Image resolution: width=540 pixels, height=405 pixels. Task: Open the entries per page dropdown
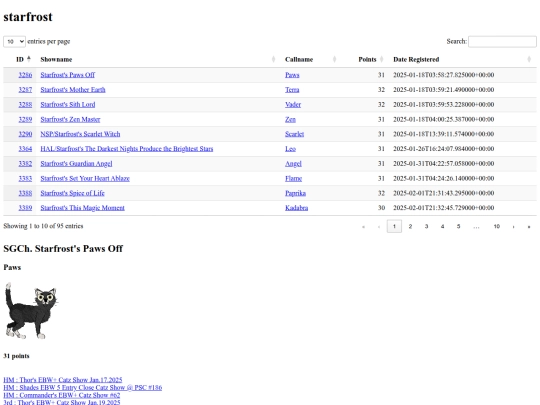pyautogui.click(x=14, y=41)
